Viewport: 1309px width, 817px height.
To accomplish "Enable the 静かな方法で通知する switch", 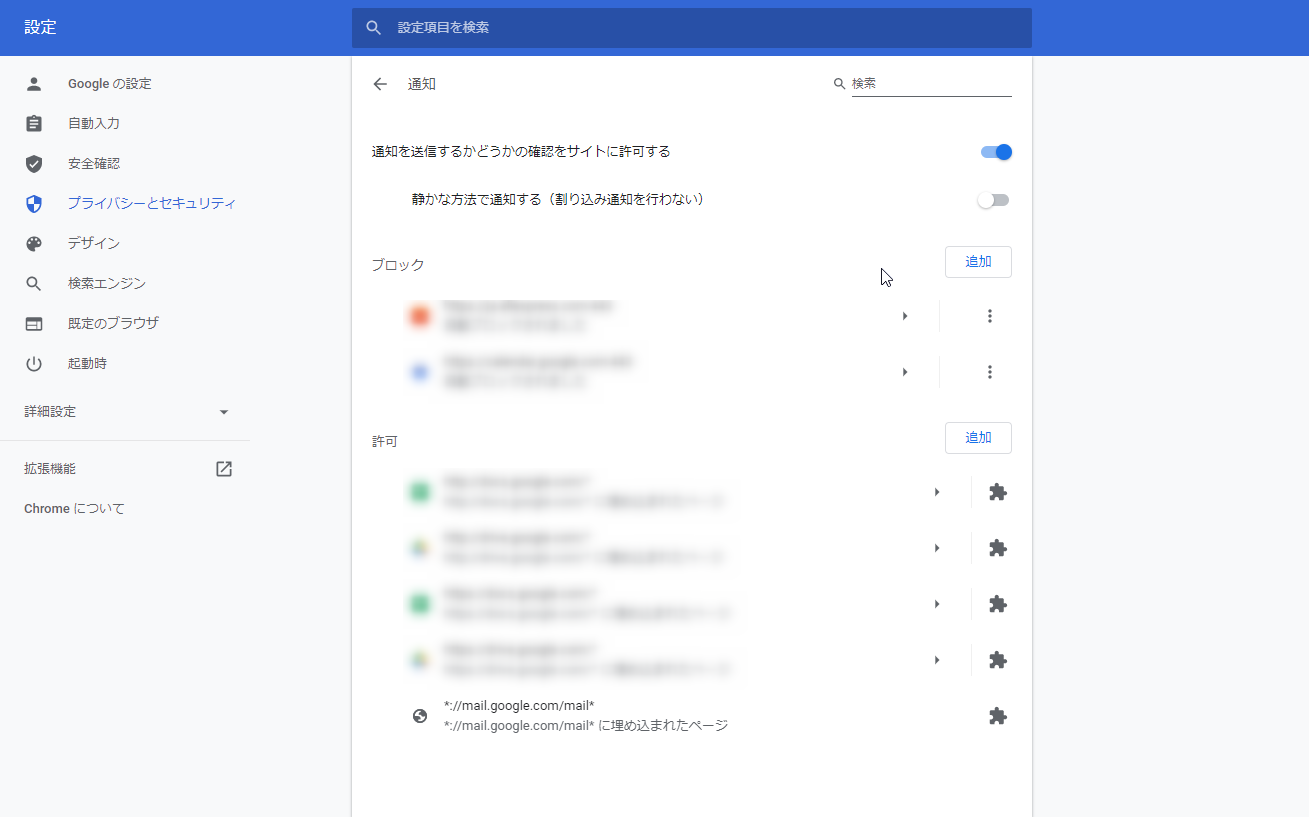I will (x=994, y=200).
